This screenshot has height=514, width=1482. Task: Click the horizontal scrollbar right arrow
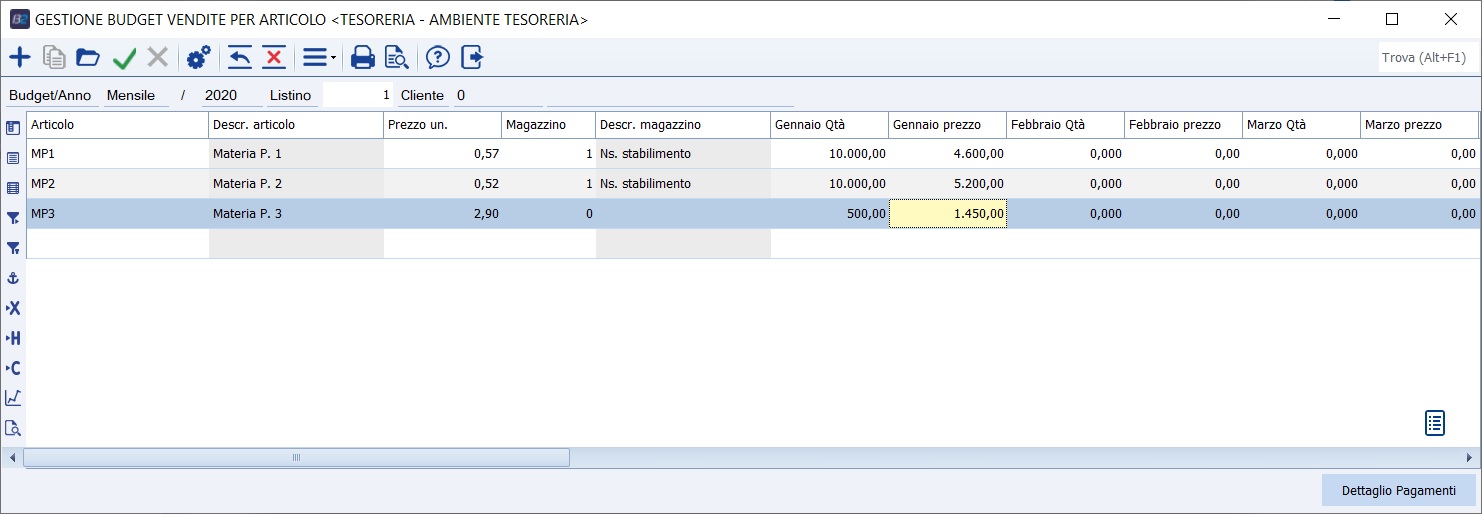click(1469, 457)
